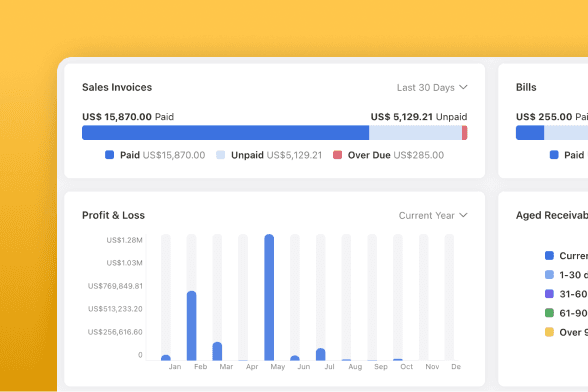Open the Last 30 Days dropdown
The height and width of the screenshot is (392, 588).
(432, 87)
